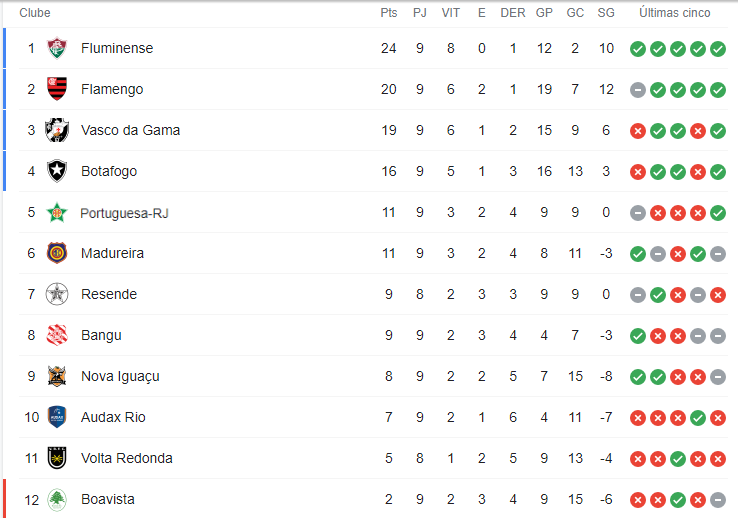Click the Bangu club crest
Screen dimensions: 738x518
click(57, 335)
